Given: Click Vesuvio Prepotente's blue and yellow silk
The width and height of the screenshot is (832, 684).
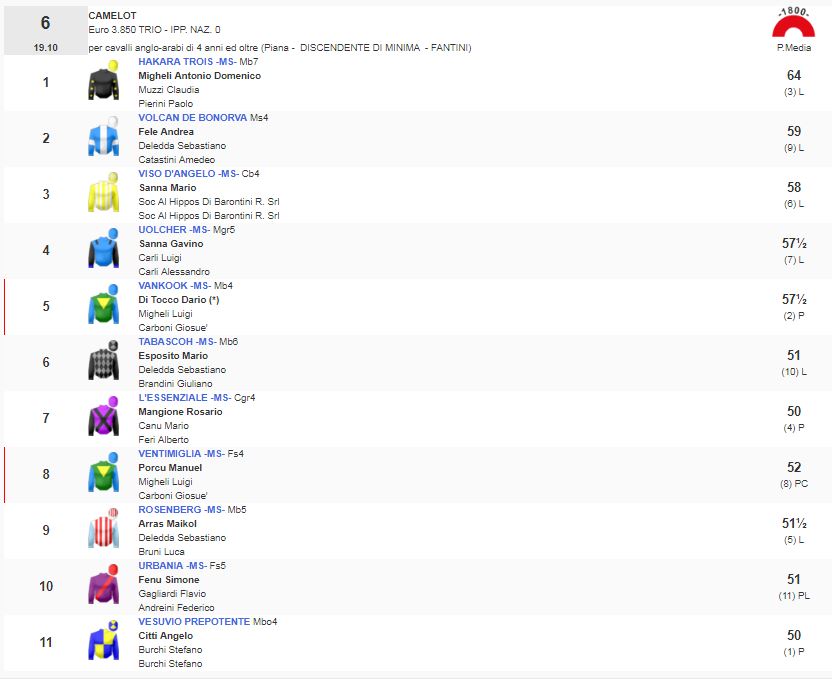Looking at the screenshot, I should (x=103, y=643).
